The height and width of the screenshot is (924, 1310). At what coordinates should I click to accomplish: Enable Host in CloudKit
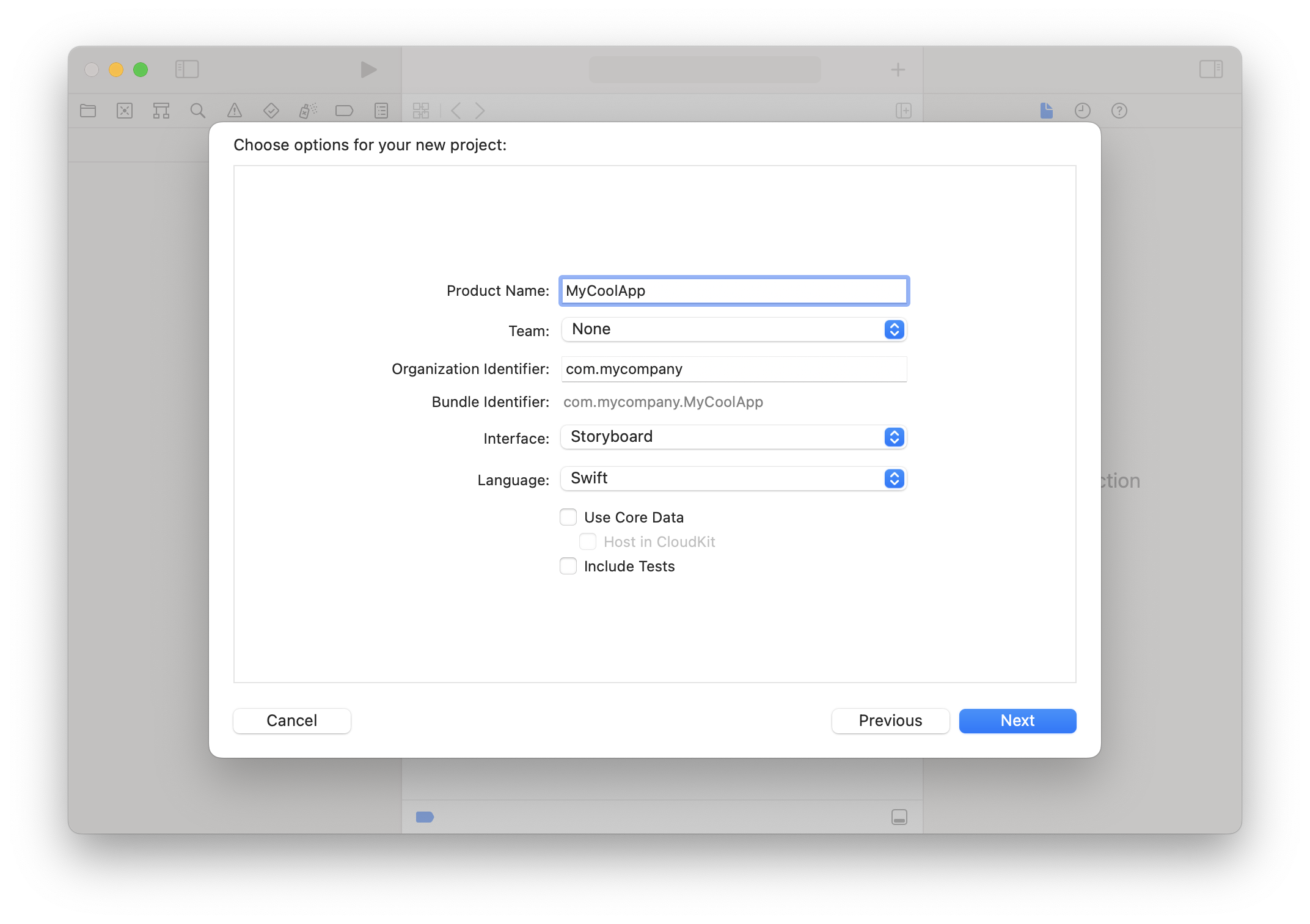587,541
